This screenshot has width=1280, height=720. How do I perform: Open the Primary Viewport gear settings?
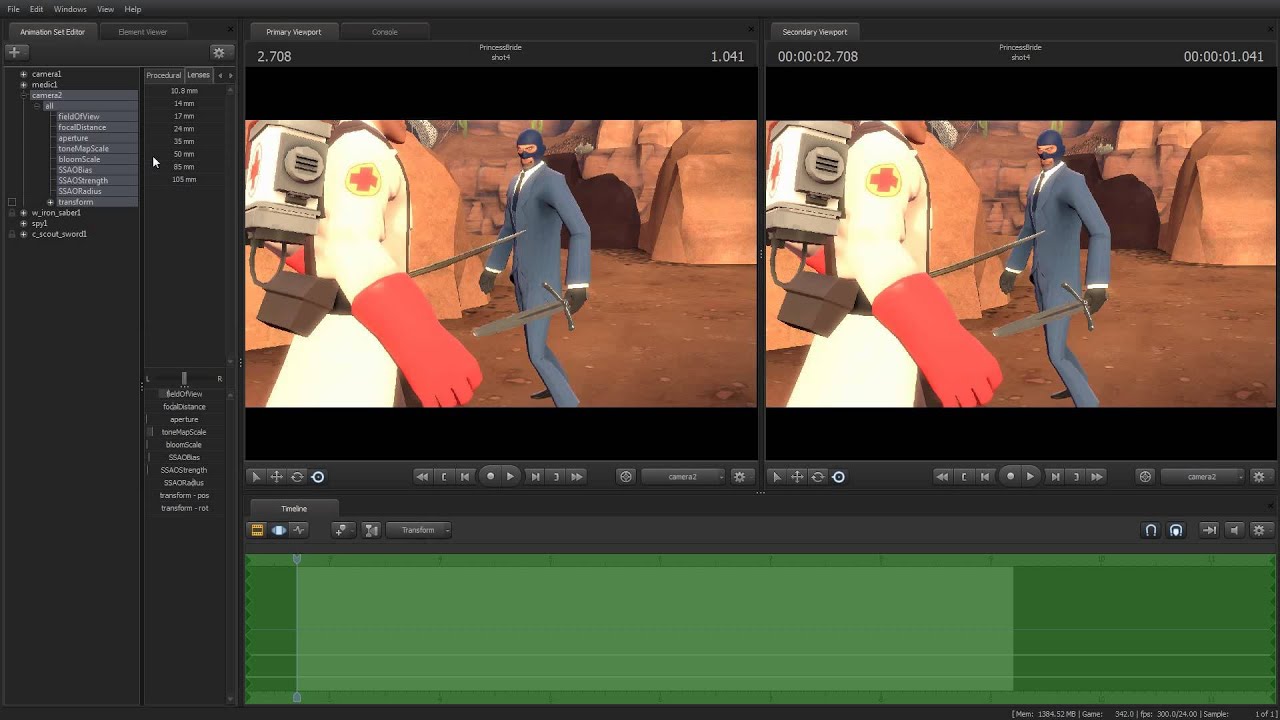pos(739,477)
